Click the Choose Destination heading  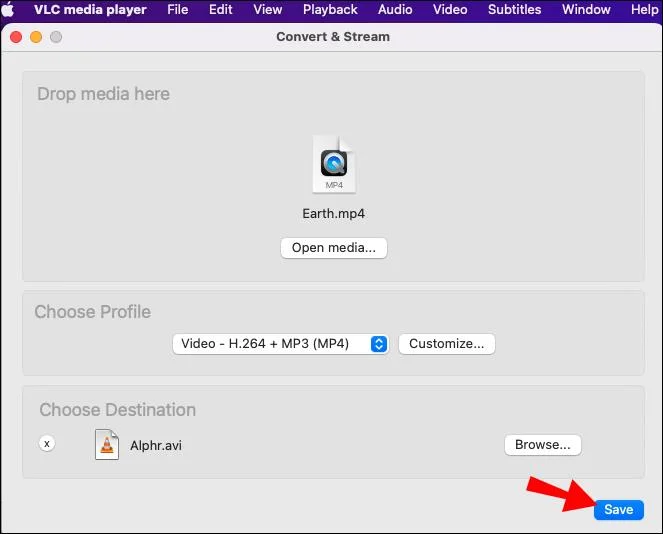[118, 410]
